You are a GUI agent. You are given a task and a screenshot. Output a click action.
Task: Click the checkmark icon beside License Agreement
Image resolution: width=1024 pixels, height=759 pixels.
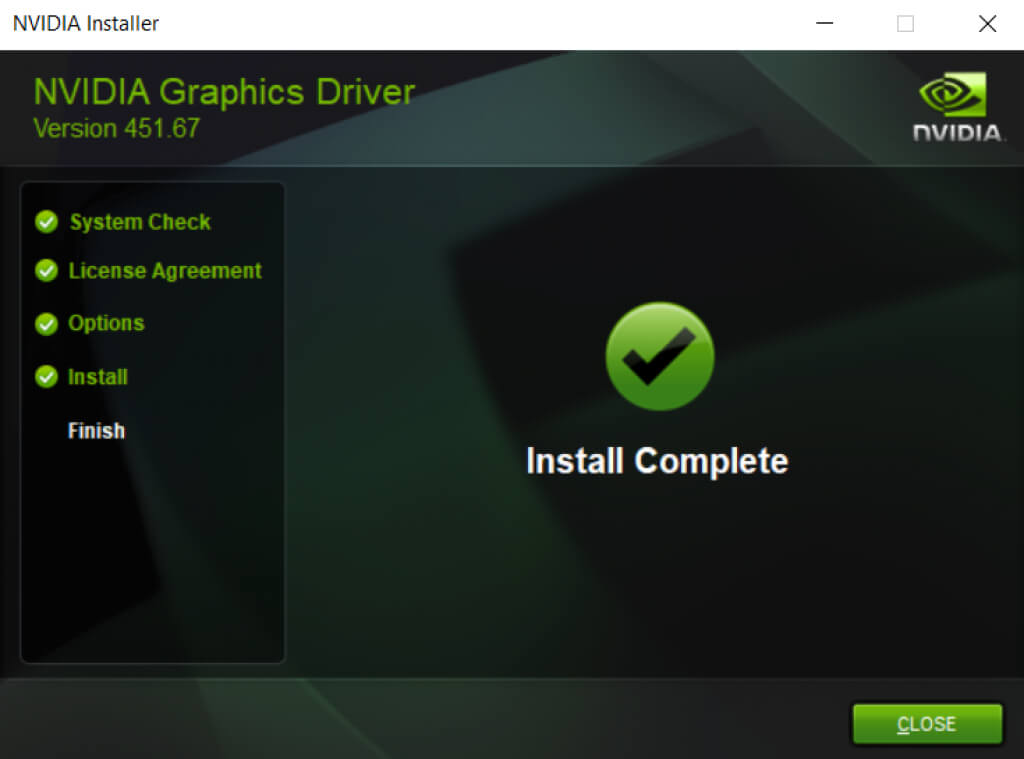(x=46, y=271)
